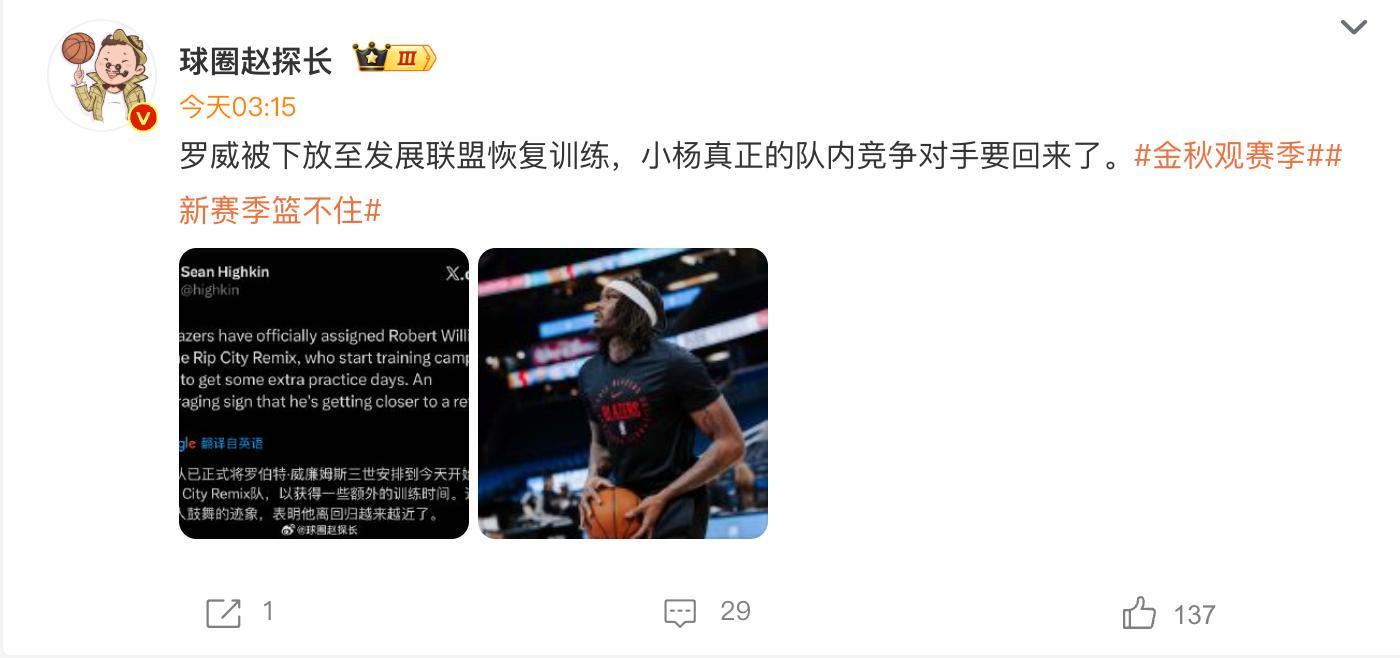Image resolution: width=1400 pixels, height=658 pixels.
Task: Open the user avatar 球圈赵探长
Action: tap(102, 75)
